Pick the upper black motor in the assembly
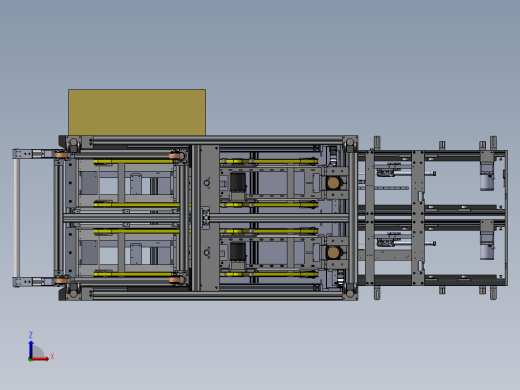This screenshot has height=390, width=520. point(238,182)
